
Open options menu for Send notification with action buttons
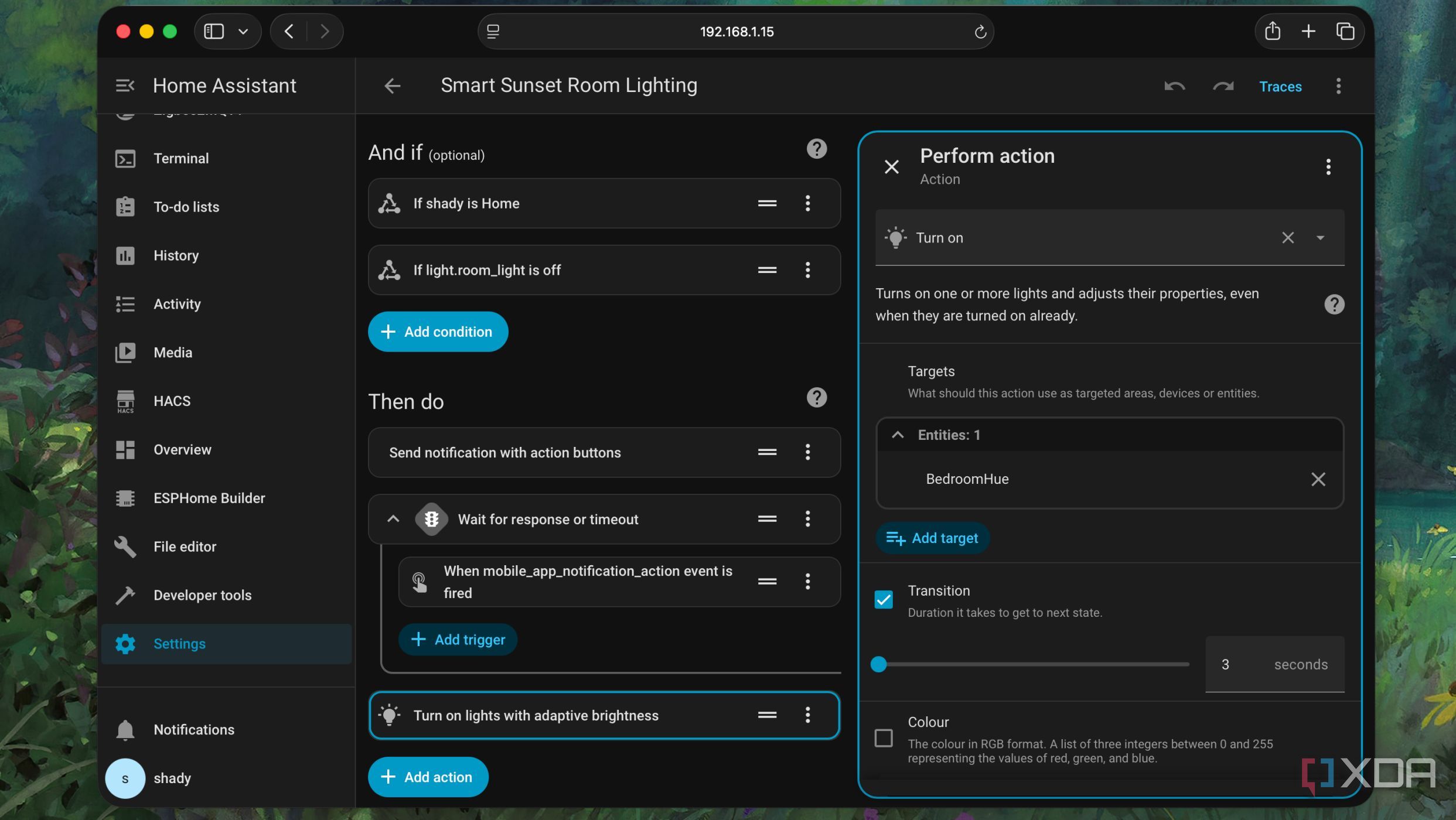[x=807, y=452]
